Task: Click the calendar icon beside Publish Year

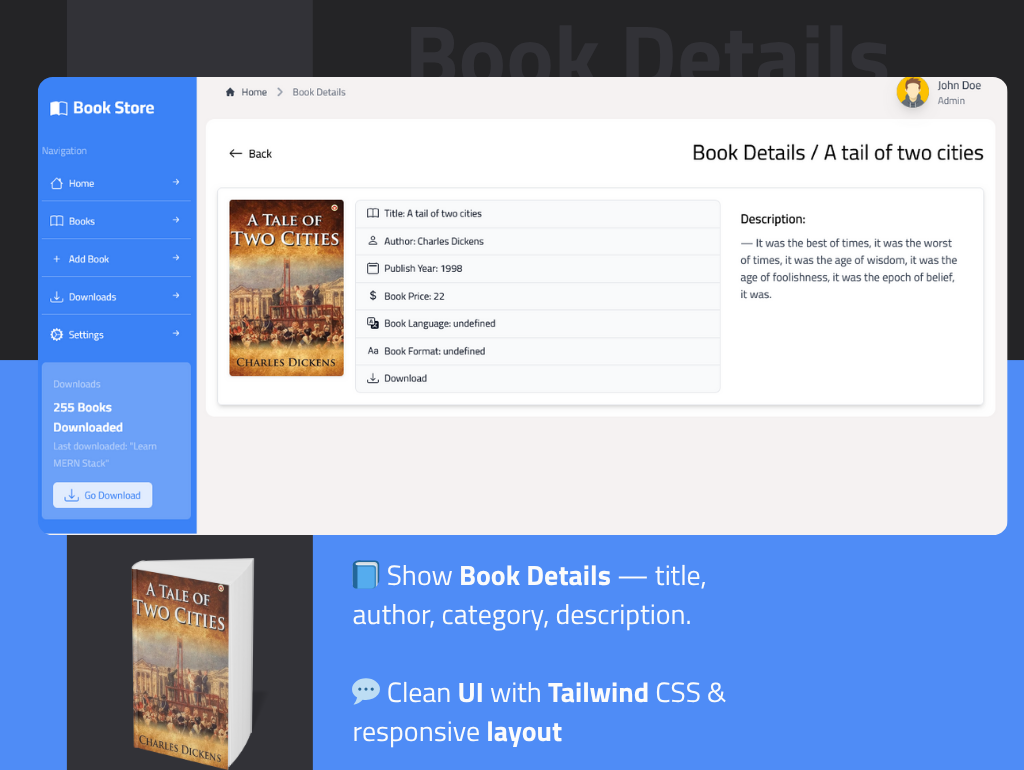Action: coord(373,268)
